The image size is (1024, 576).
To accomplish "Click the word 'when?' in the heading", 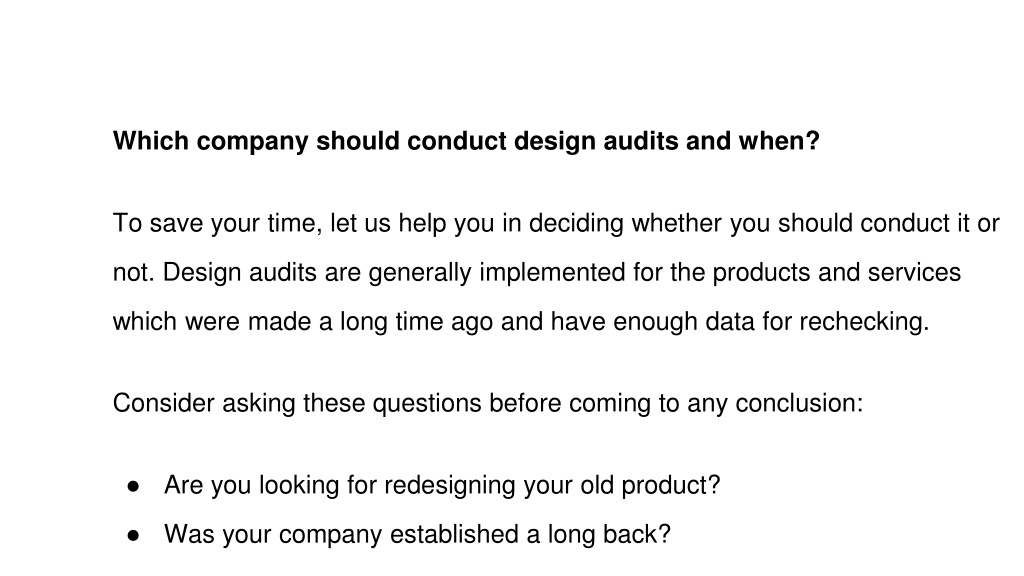I will coord(778,141).
